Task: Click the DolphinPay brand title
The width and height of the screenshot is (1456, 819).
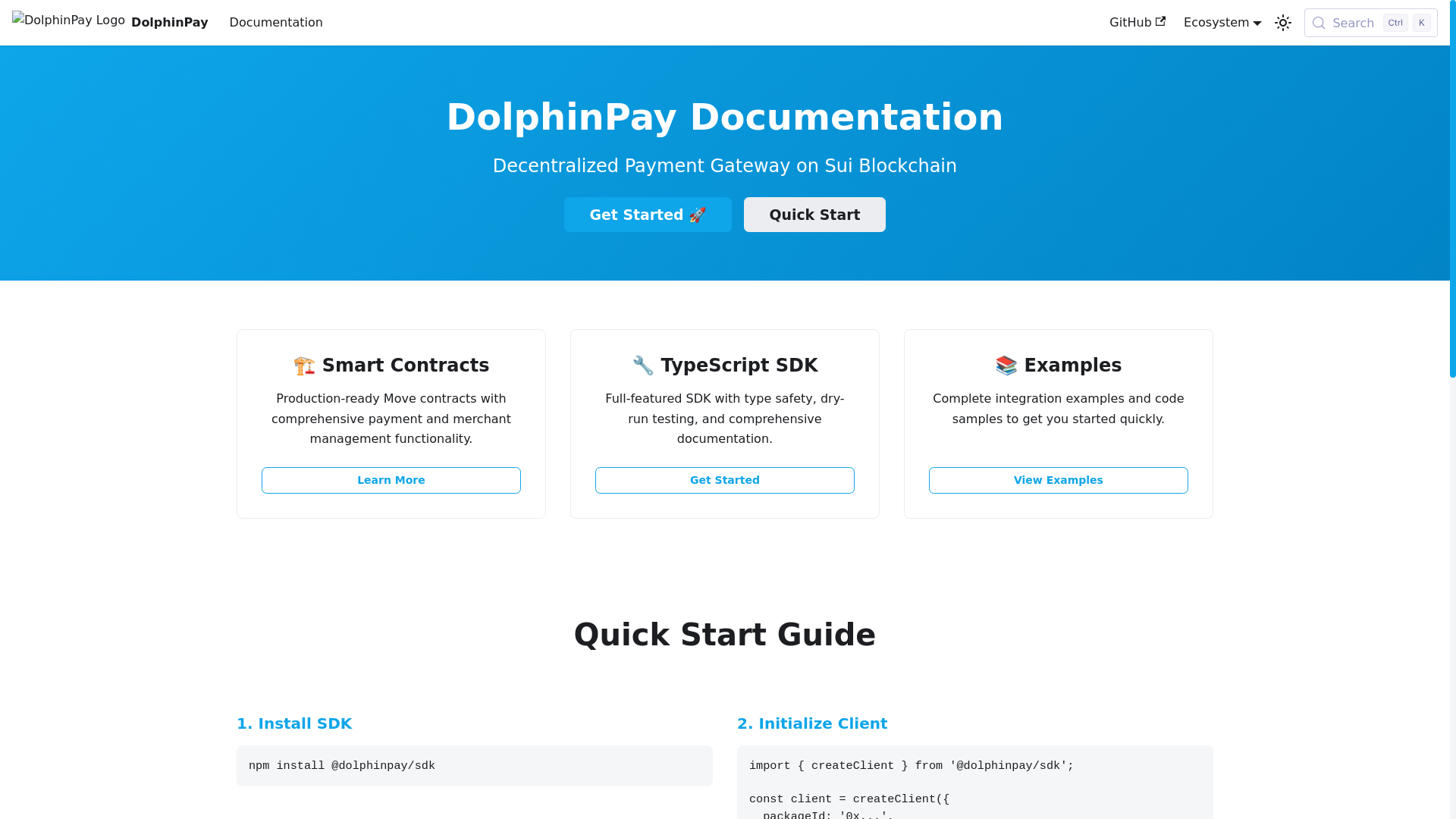Action: (x=169, y=23)
